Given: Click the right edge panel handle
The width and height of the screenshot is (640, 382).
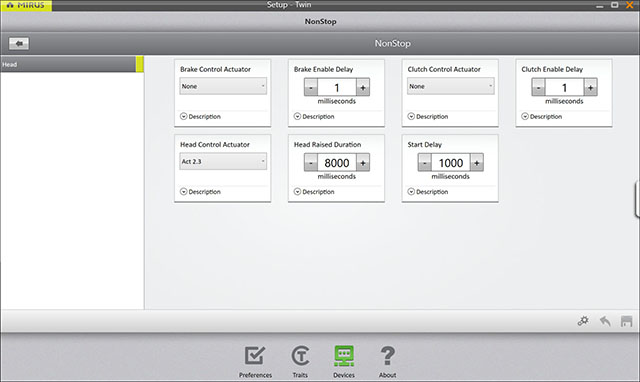Looking at the screenshot, I should point(637,199).
